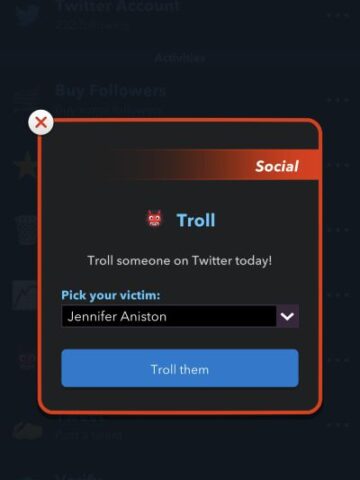This screenshot has width=360, height=480.
Task: Open three-dots menu beside the star row
Action: [338, 165]
